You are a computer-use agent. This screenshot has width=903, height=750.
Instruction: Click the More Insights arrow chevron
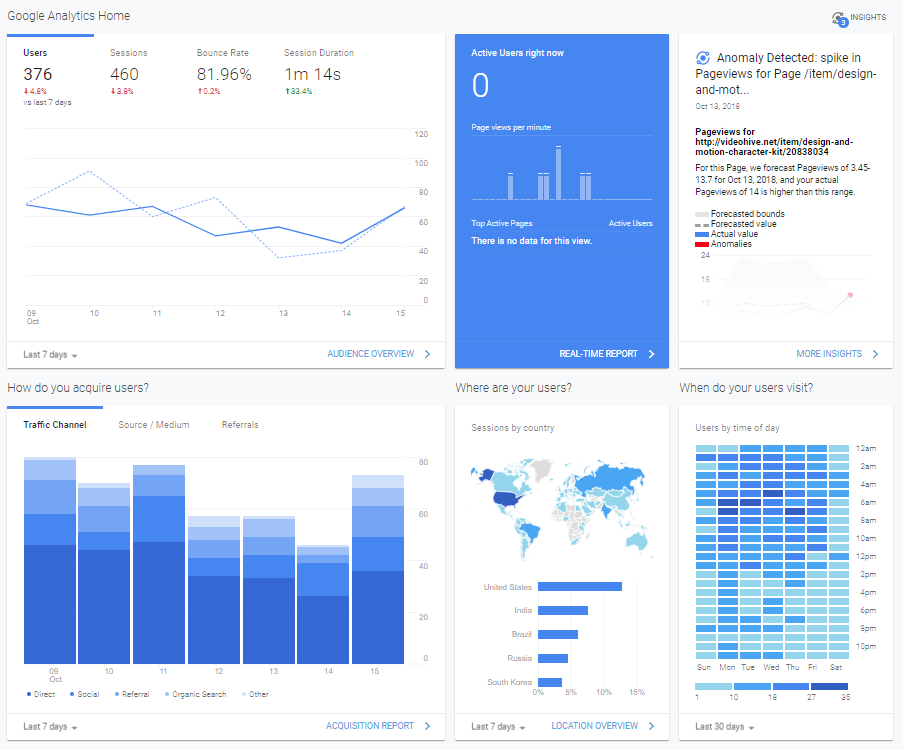(875, 354)
